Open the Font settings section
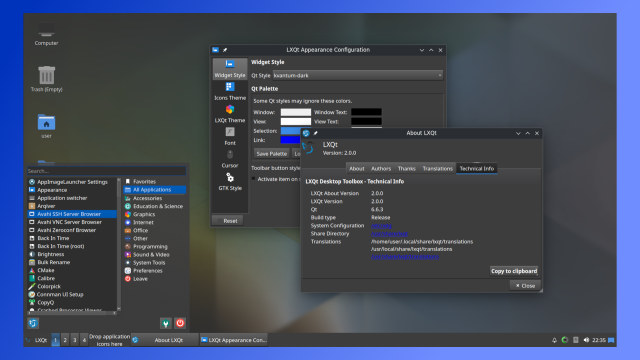 pyautogui.click(x=230, y=136)
